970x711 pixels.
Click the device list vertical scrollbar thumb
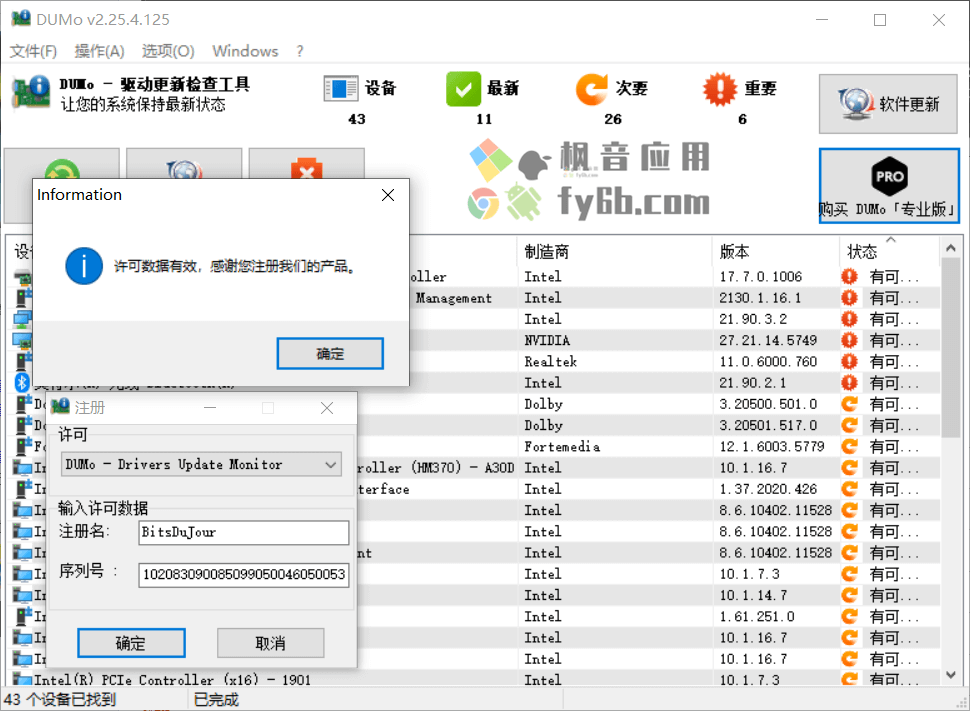click(x=950, y=348)
